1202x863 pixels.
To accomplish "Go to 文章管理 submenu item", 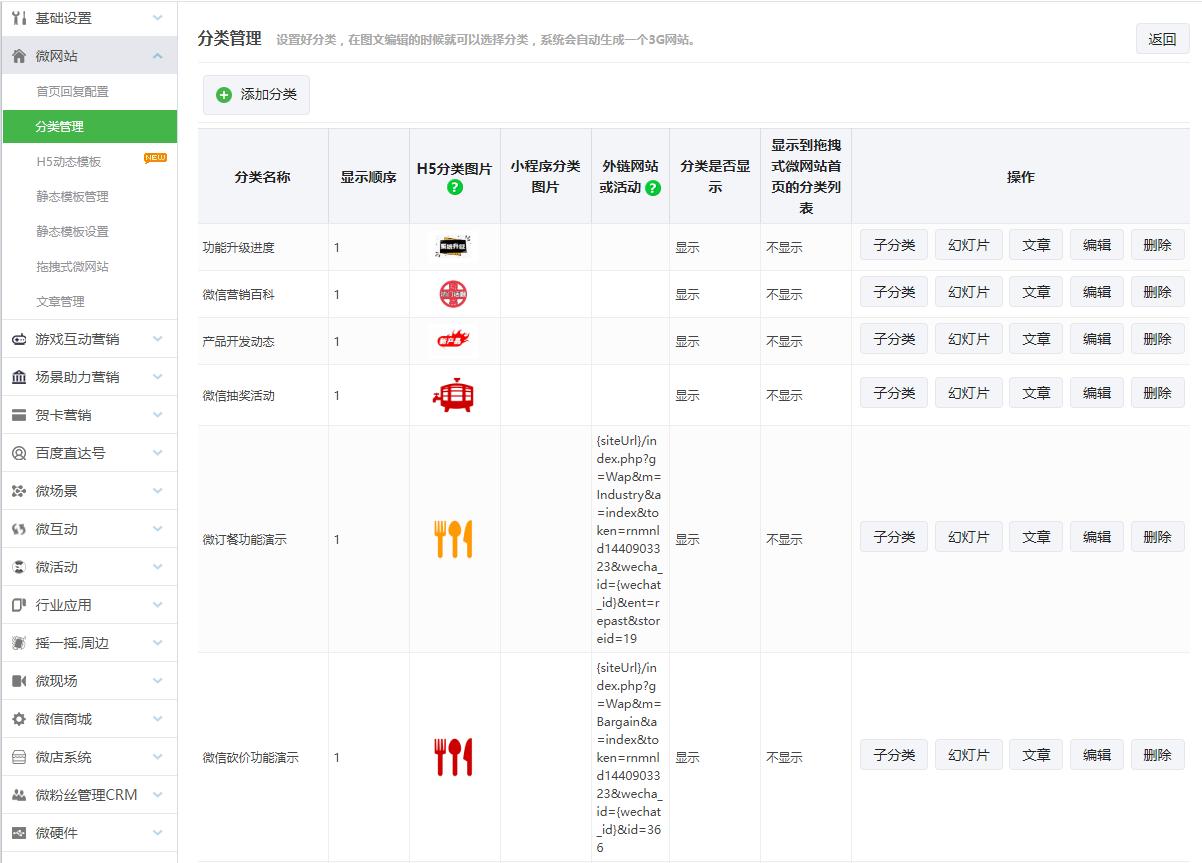I will tap(60, 302).
